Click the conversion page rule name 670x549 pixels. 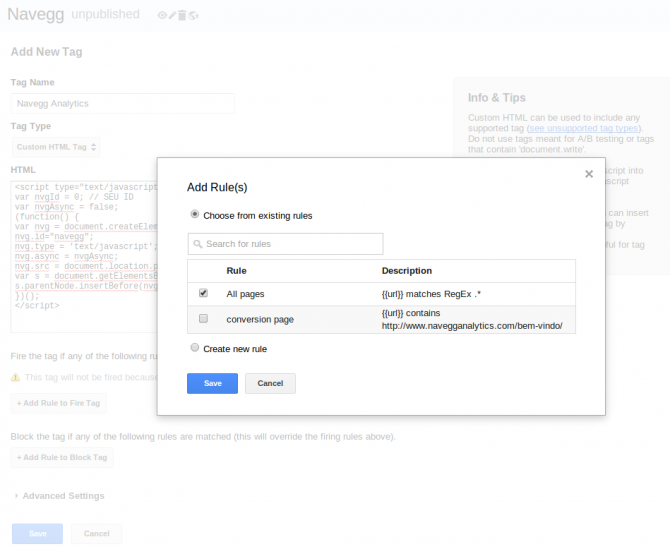(260, 320)
